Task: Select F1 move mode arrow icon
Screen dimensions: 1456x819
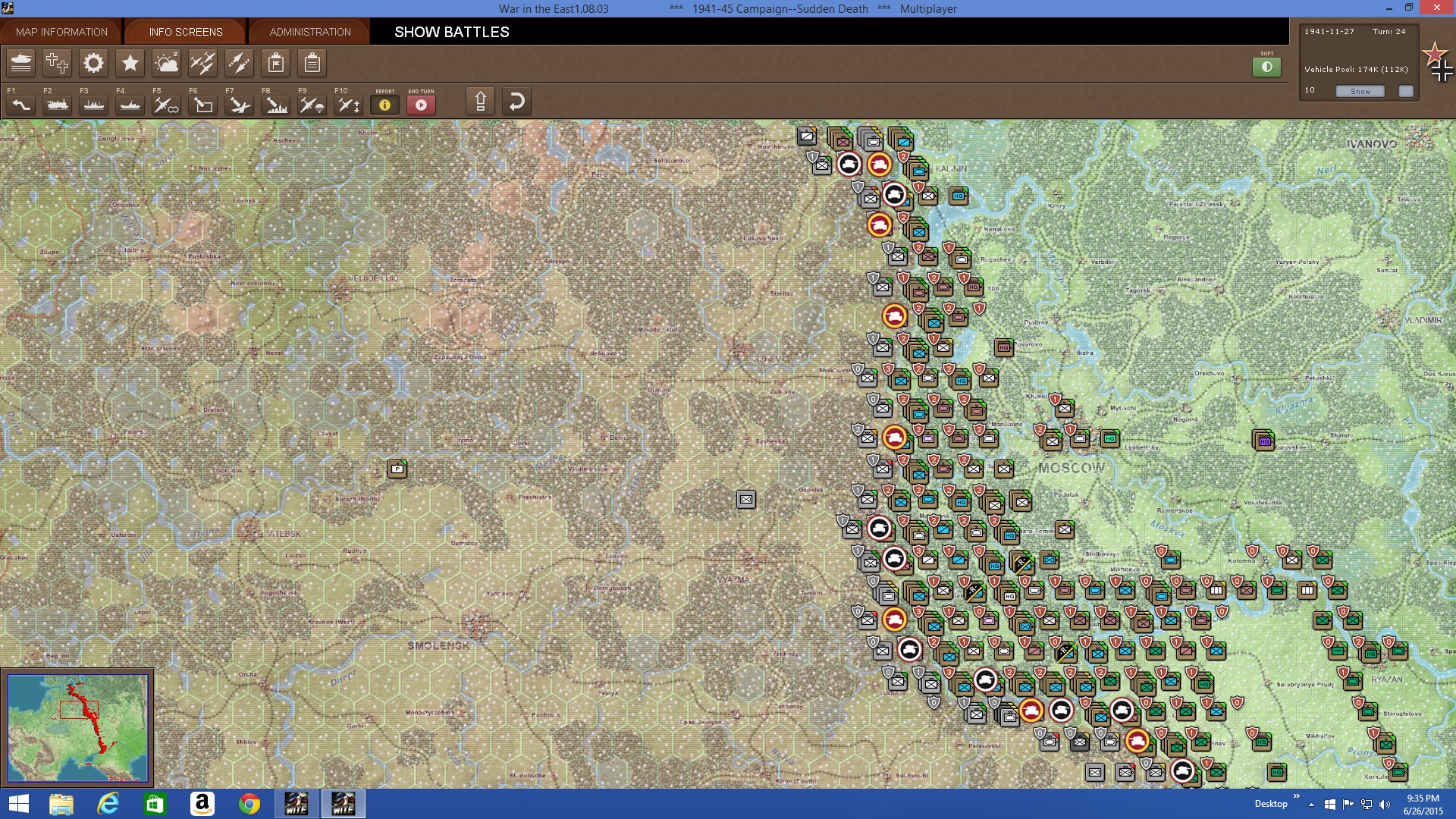Action: click(21, 105)
